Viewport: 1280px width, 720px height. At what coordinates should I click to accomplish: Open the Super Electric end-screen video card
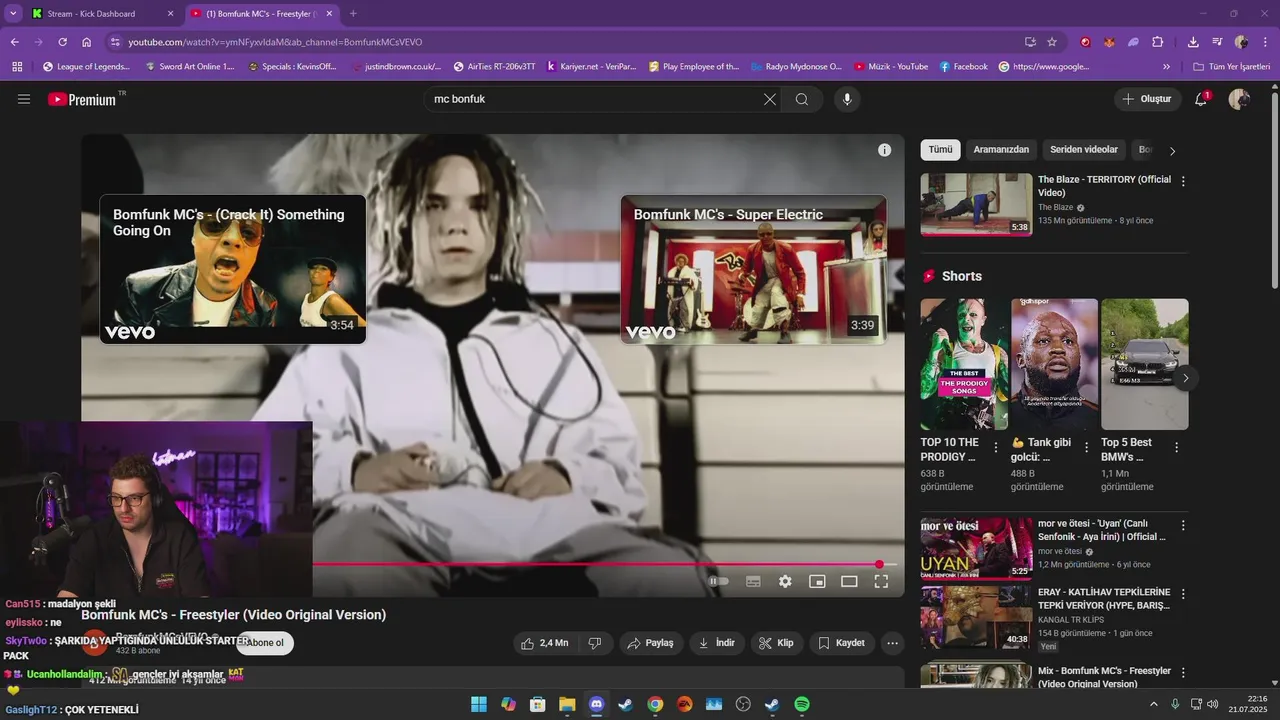click(754, 269)
